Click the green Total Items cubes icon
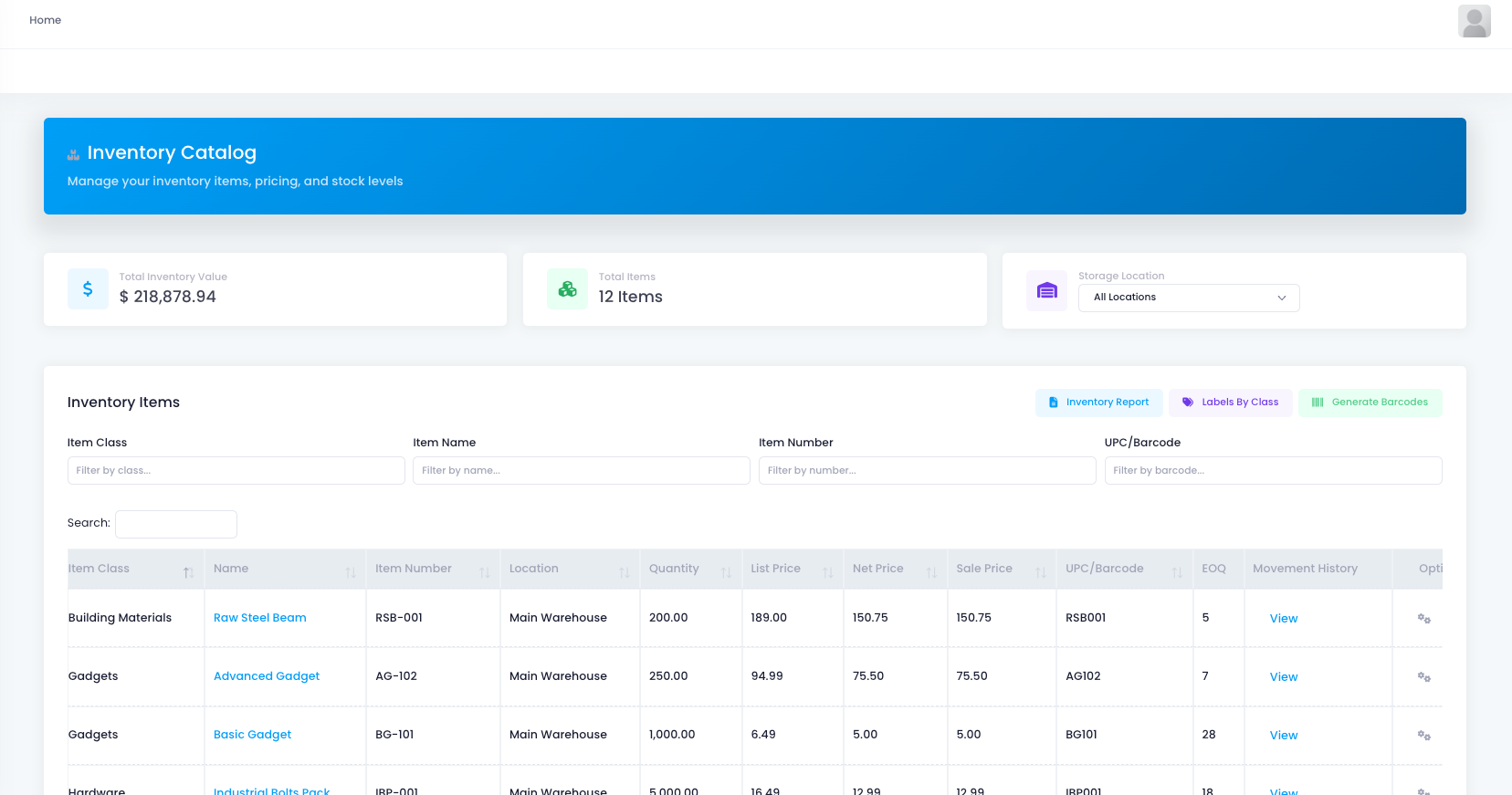 tap(567, 289)
